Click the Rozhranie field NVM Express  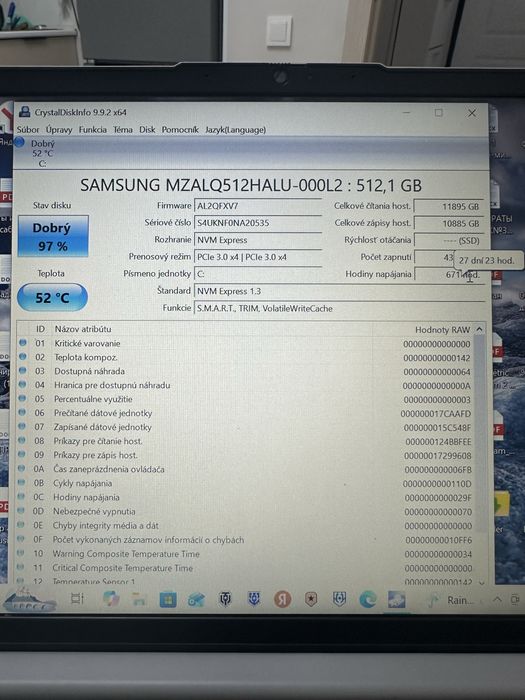click(258, 240)
